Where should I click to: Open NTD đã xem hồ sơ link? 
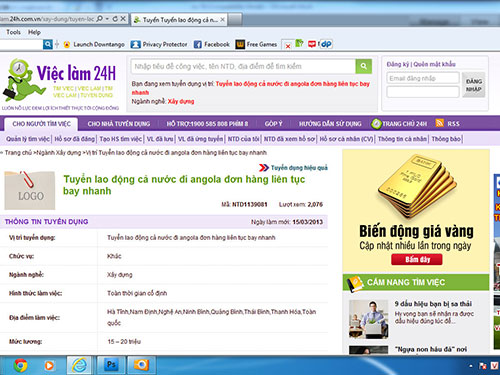(289, 139)
